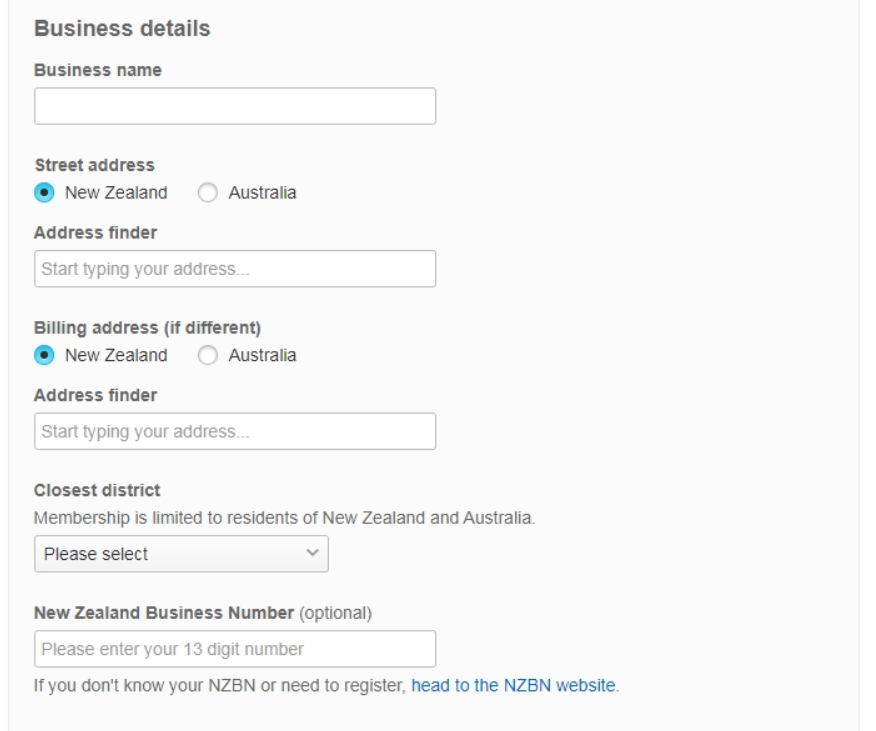This screenshot has width=876, height=731.
Task: Select Australia for Street address
Action: point(208,192)
